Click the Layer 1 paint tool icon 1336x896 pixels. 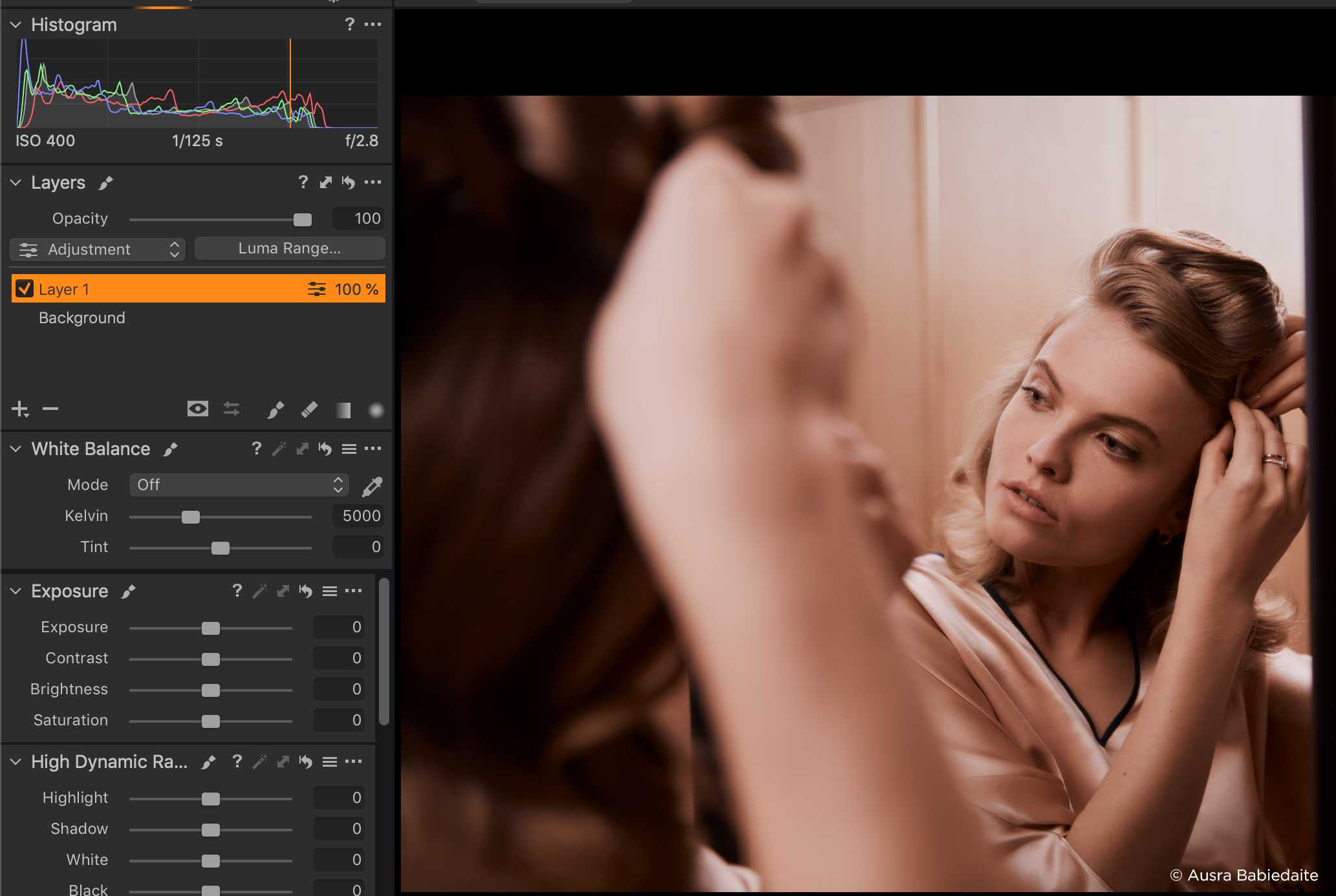click(x=275, y=409)
